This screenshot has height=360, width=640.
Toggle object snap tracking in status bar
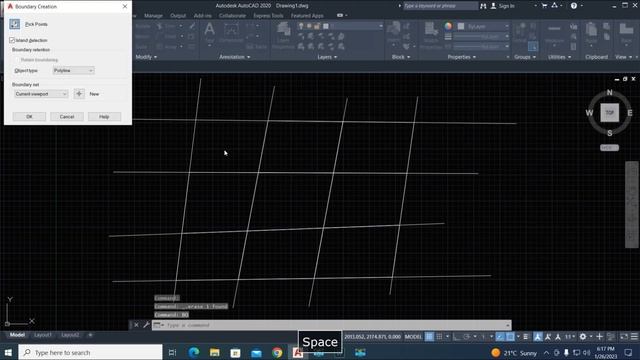point(500,337)
